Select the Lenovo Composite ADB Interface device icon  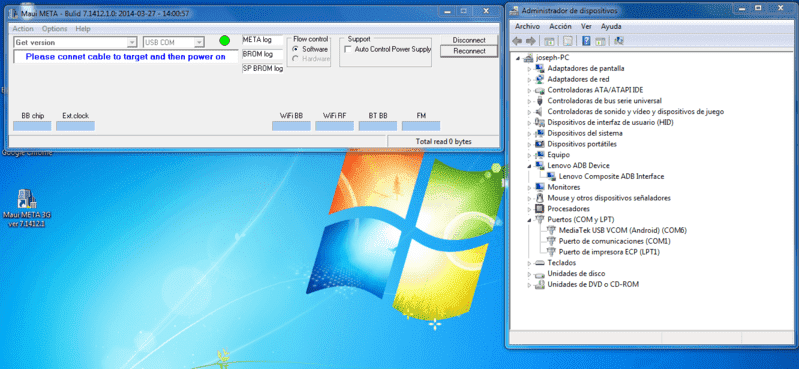[x=551, y=176]
